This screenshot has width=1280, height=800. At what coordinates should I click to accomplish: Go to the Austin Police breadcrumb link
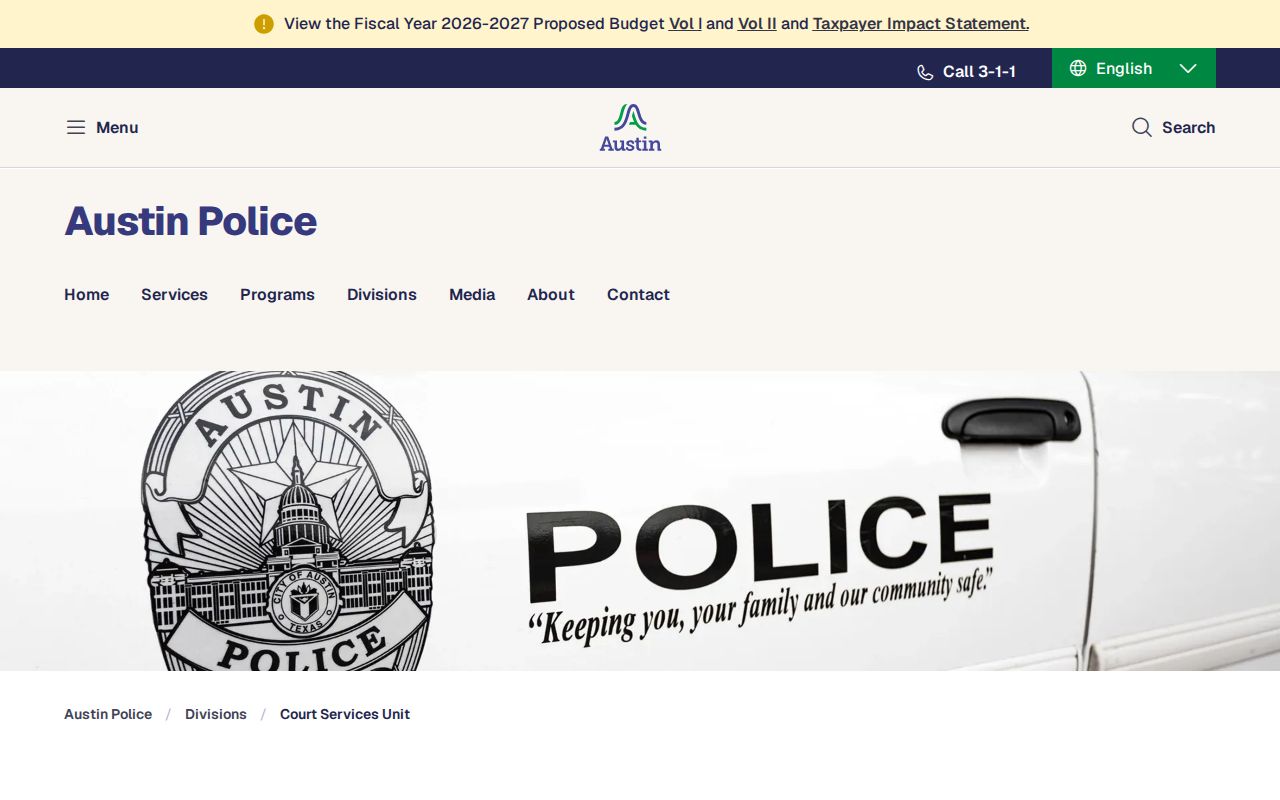point(108,714)
